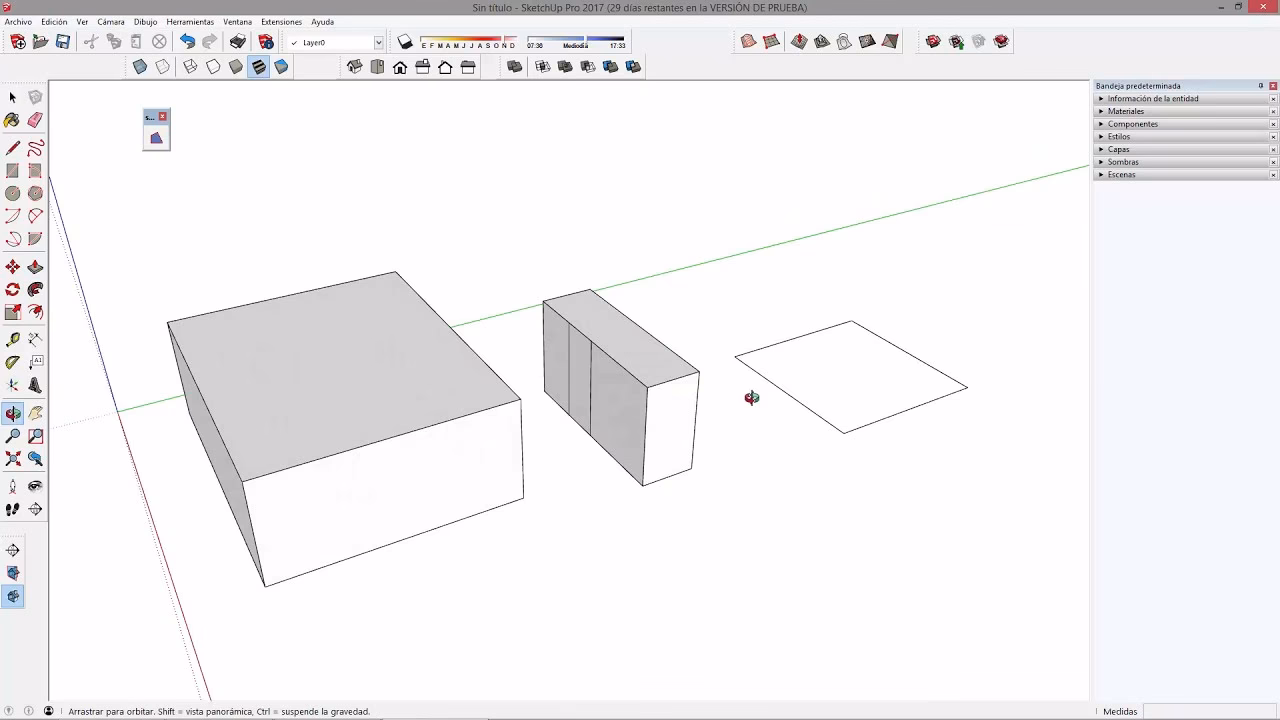The width and height of the screenshot is (1280, 720).
Task: Select the Tape Measure tool
Action: tap(12, 339)
